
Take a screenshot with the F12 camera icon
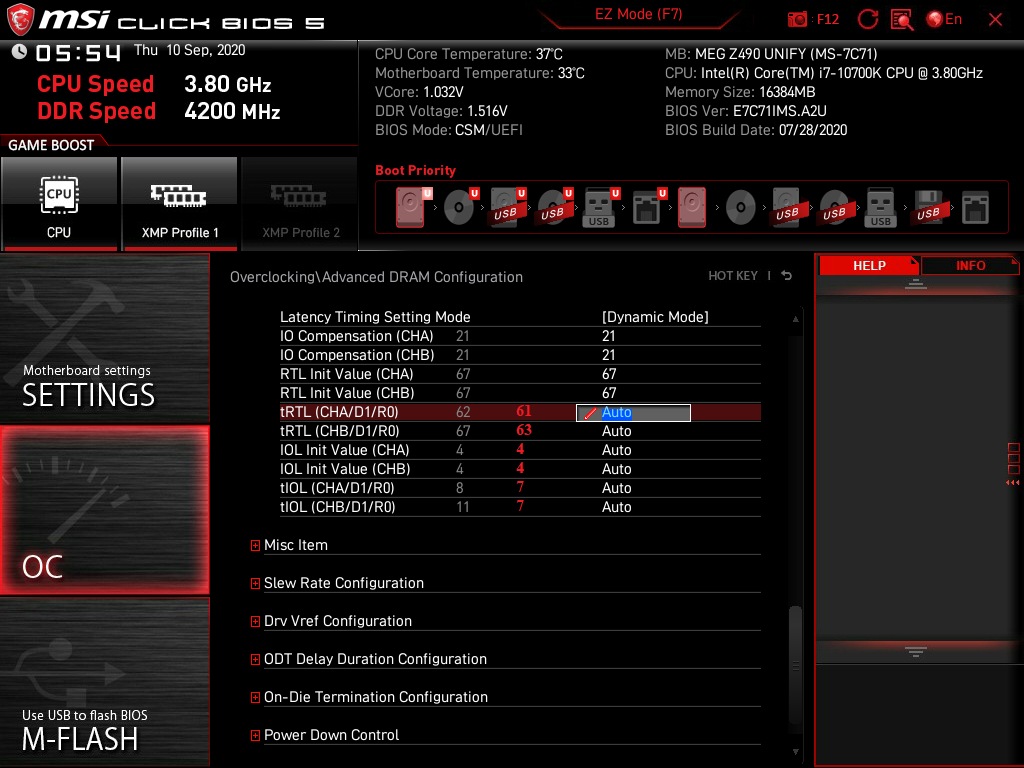[x=797, y=20]
